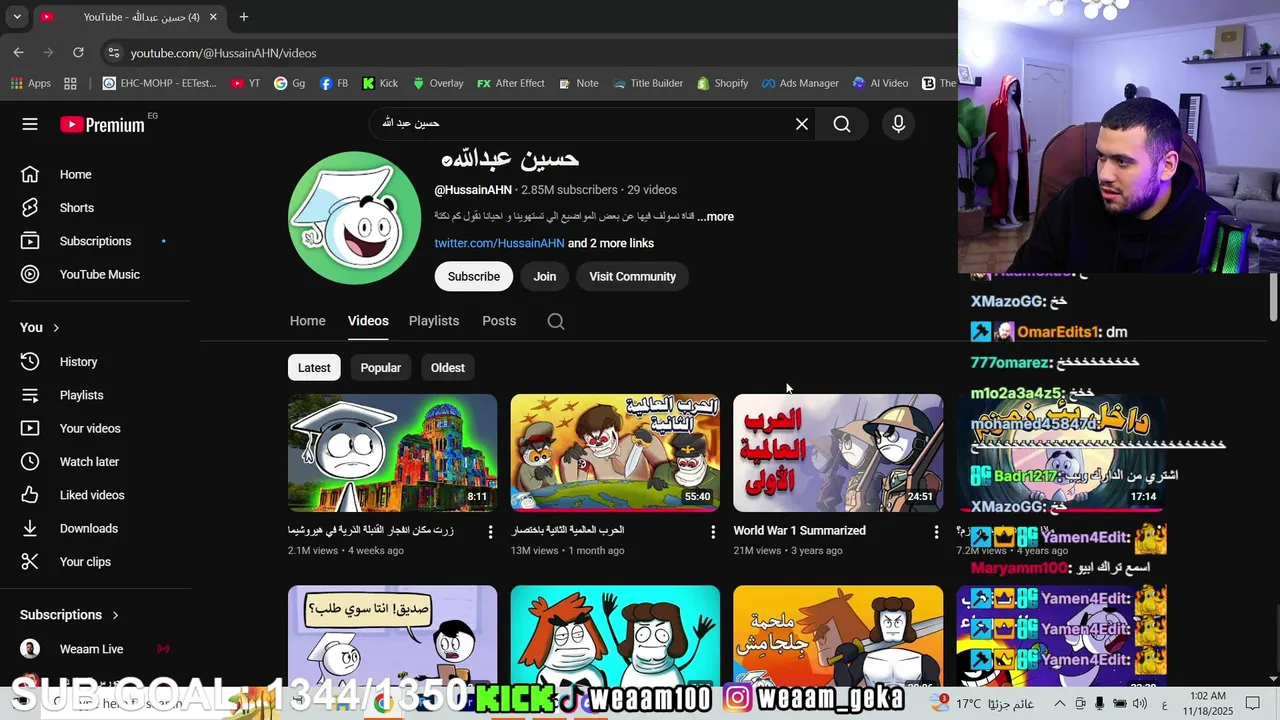1280x720 pixels.
Task: Click the Join membership button
Action: point(545,277)
